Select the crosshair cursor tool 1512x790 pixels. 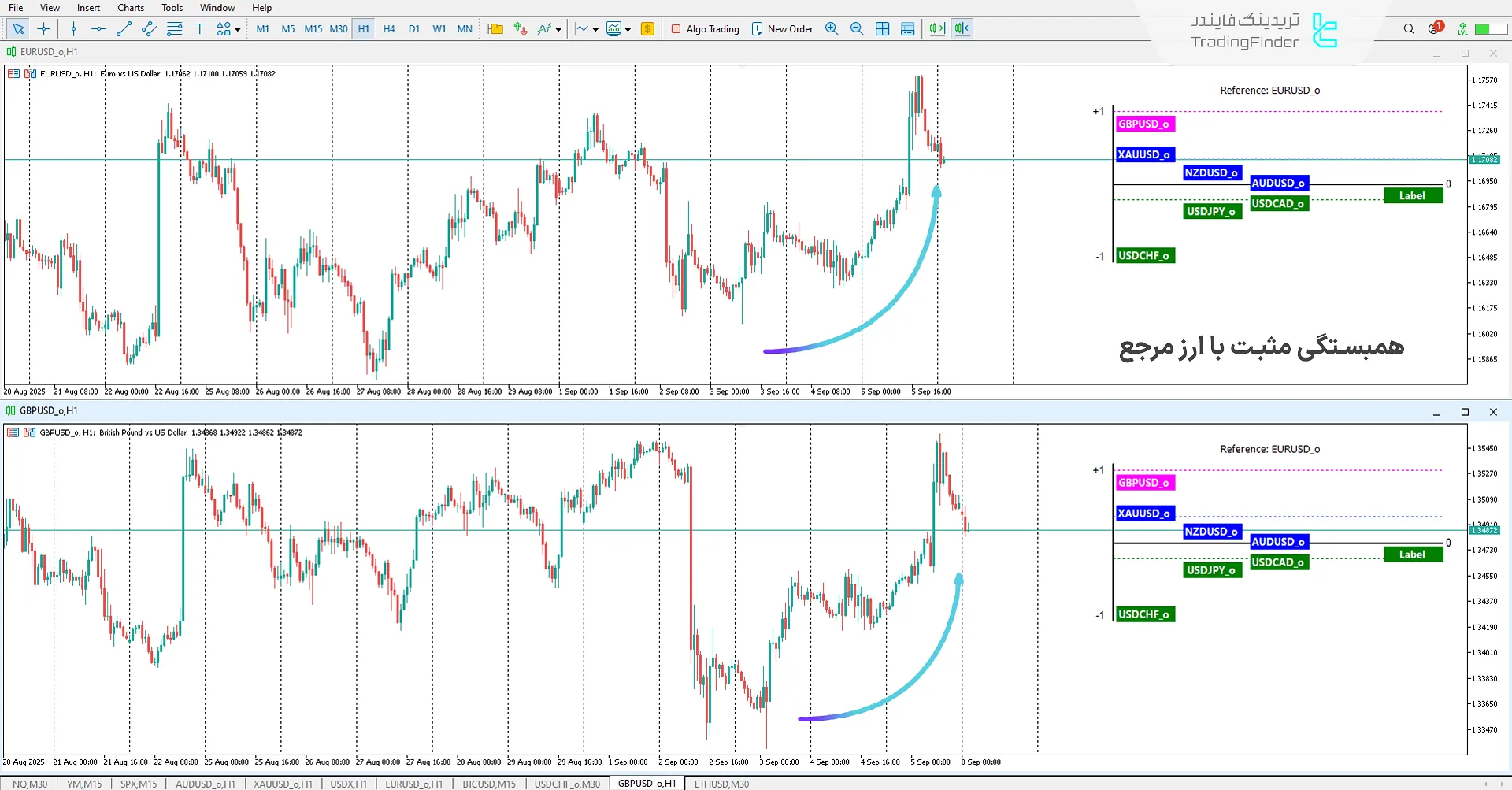[44, 29]
